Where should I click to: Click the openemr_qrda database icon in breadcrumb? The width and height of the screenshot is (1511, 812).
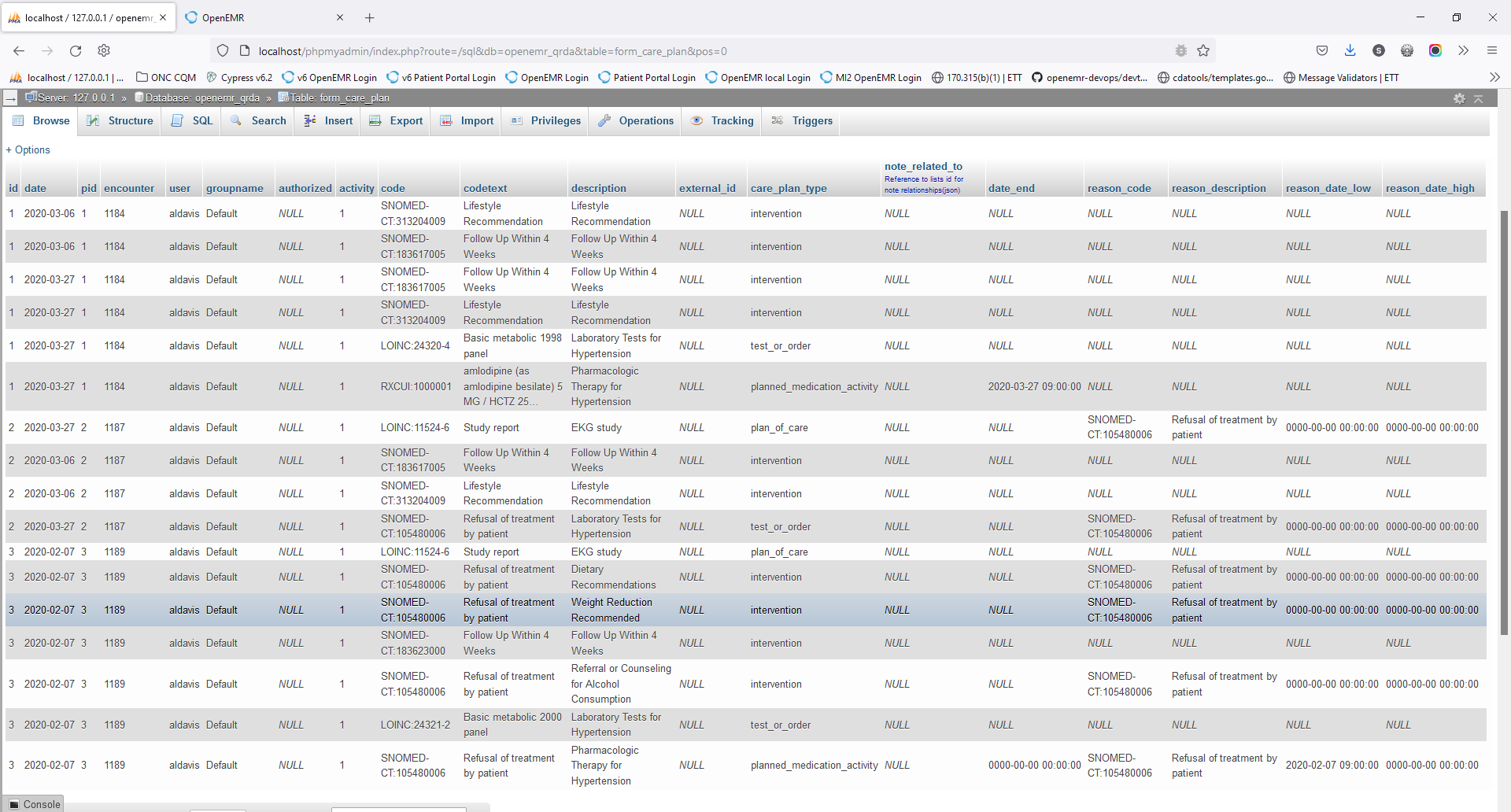click(x=139, y=98)
